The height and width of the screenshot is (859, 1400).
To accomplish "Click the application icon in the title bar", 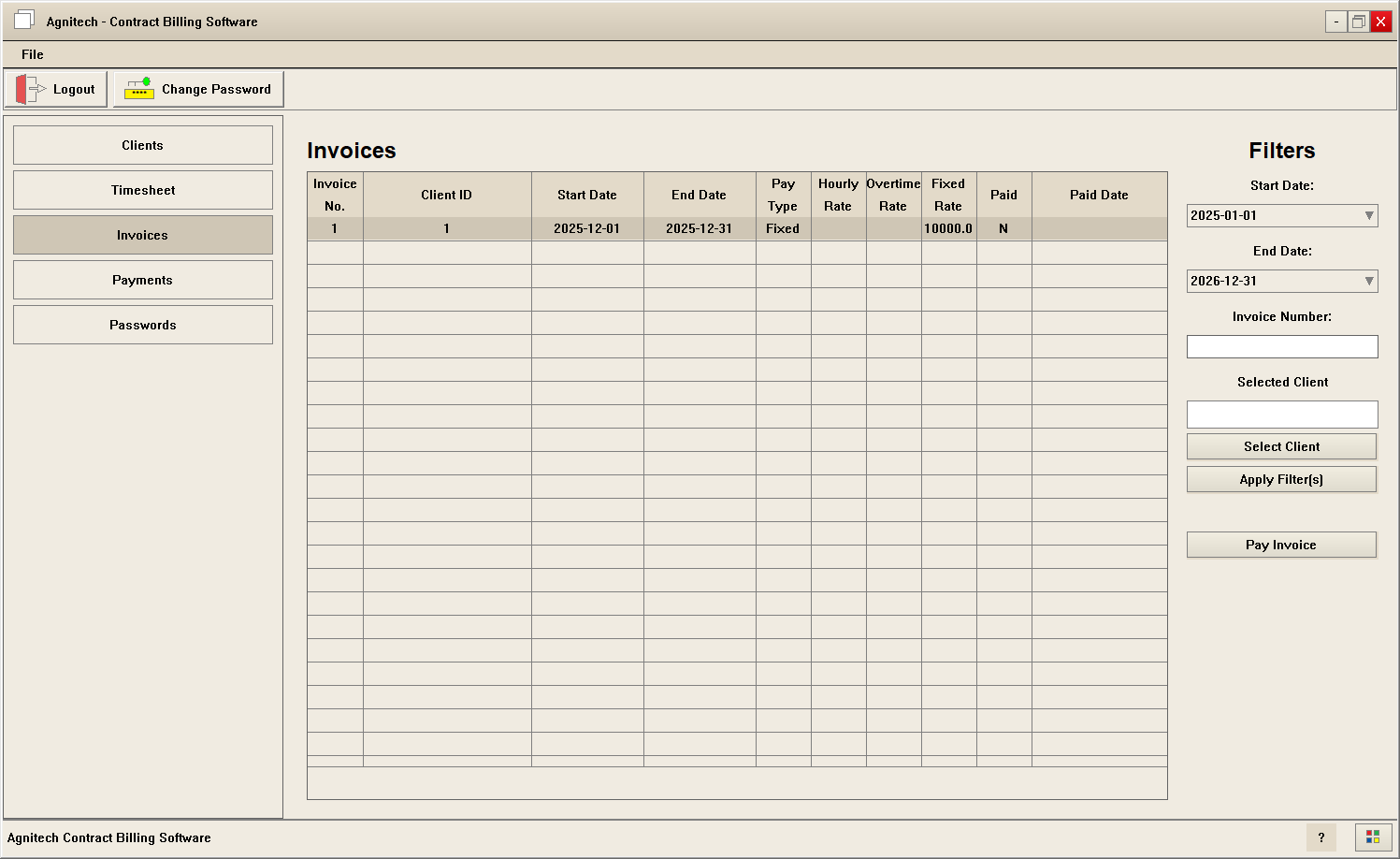I will 23,20.
